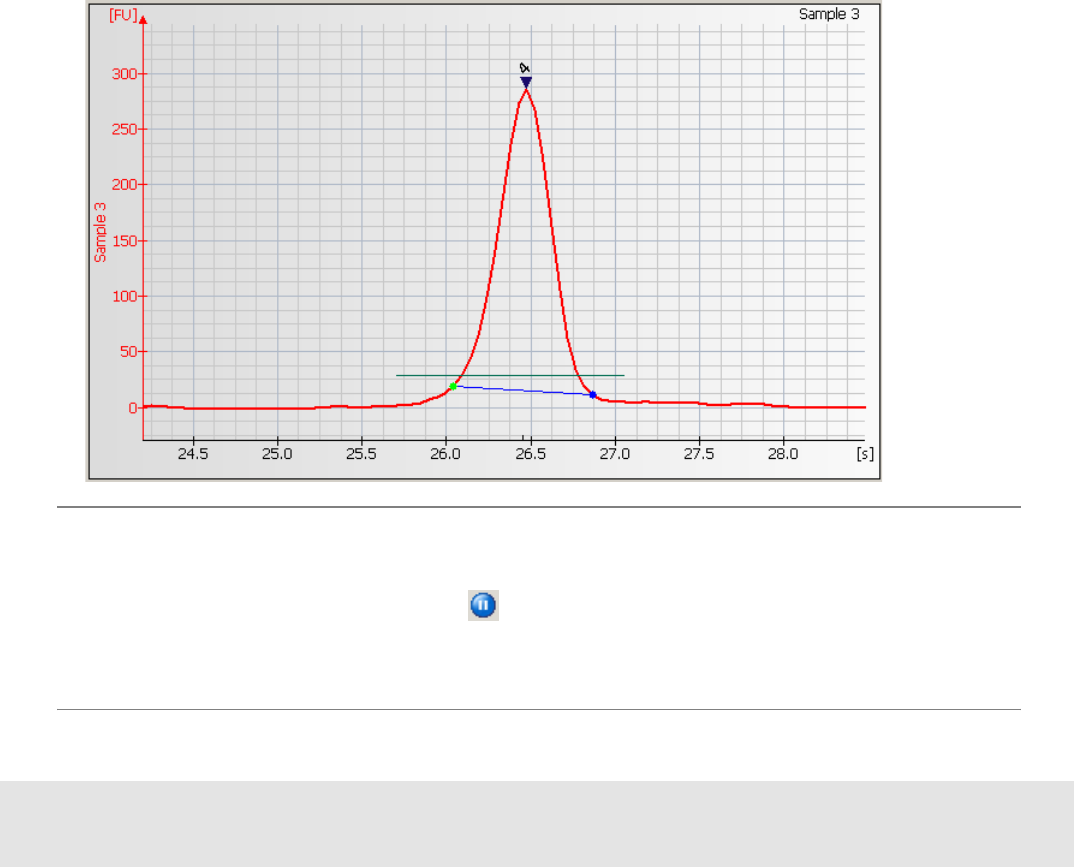
Task: Click the 250 y-axis value
Action: pyautogui.click(x=124, y=129)
